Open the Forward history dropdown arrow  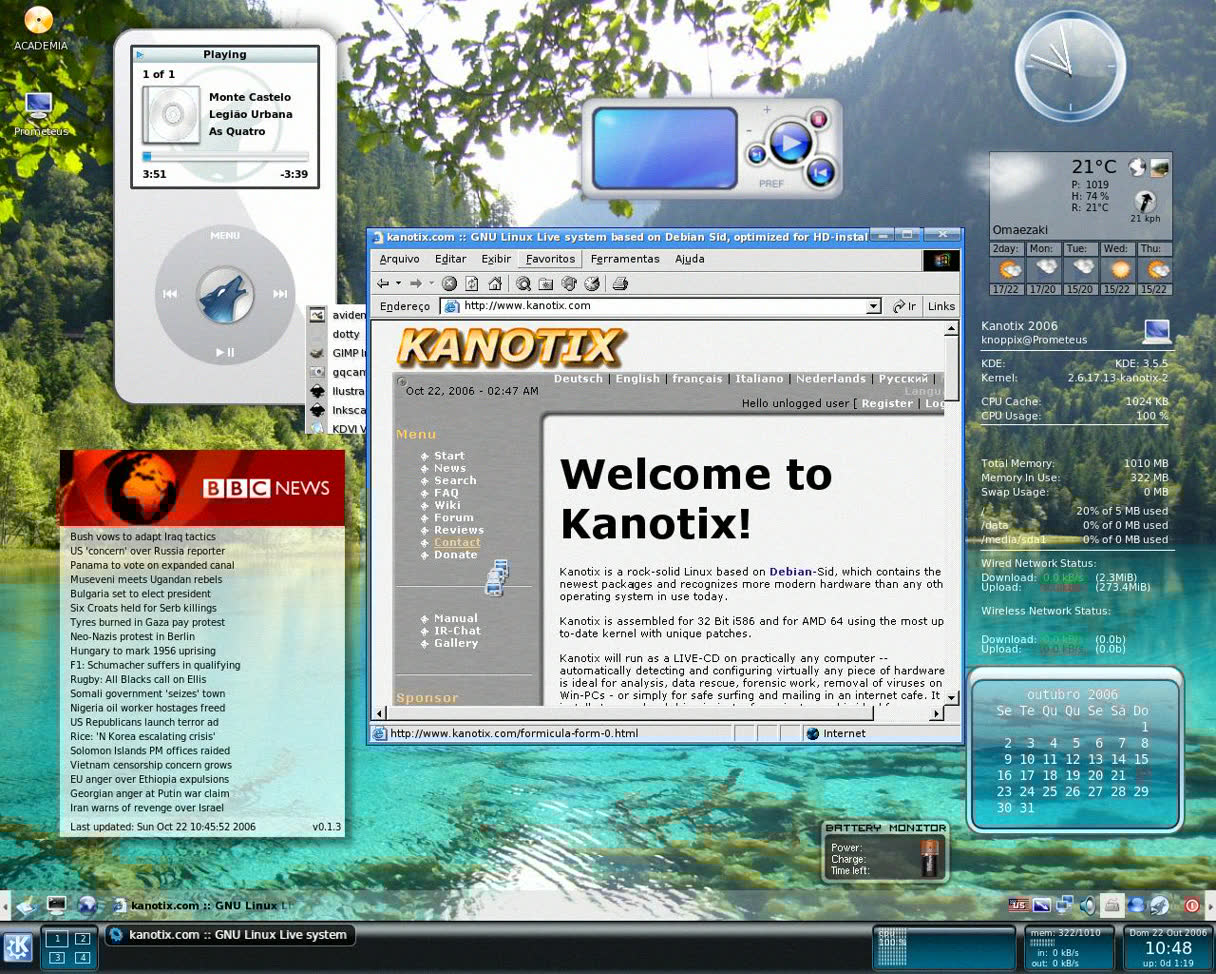tap(431, 284)
